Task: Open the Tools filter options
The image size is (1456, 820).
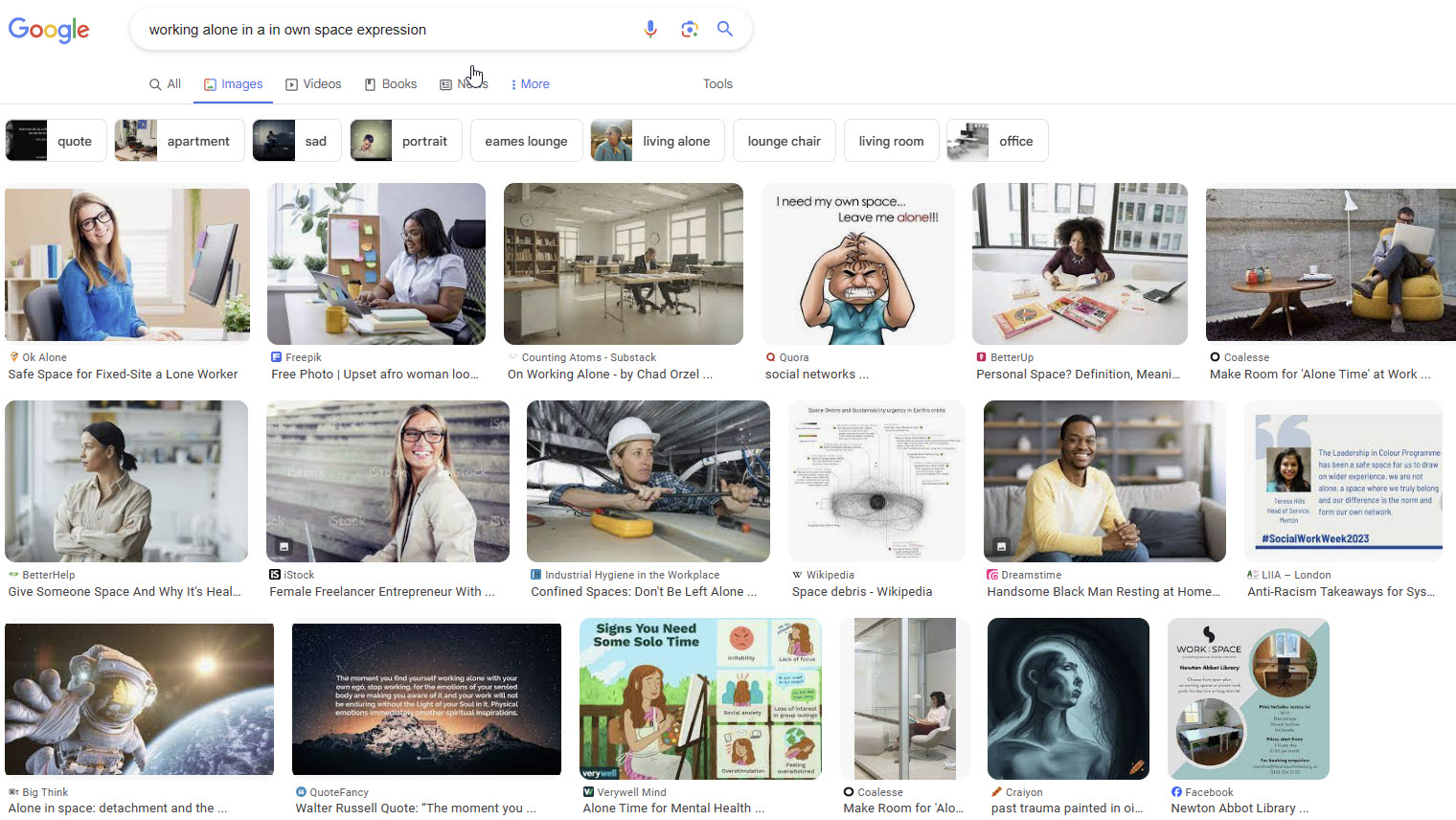Action: click(717, 84)
